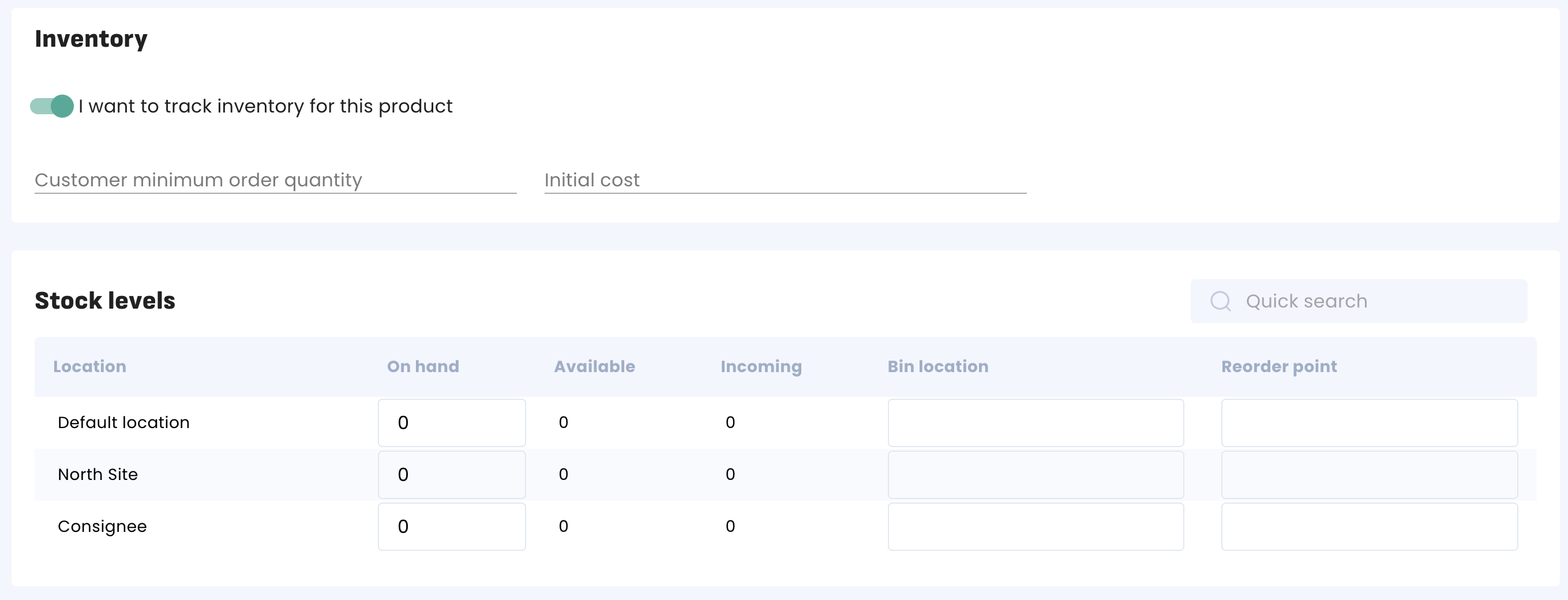Click Reorder point field for North Site
Screen dimensions: 1568x600
(1369, 475)
